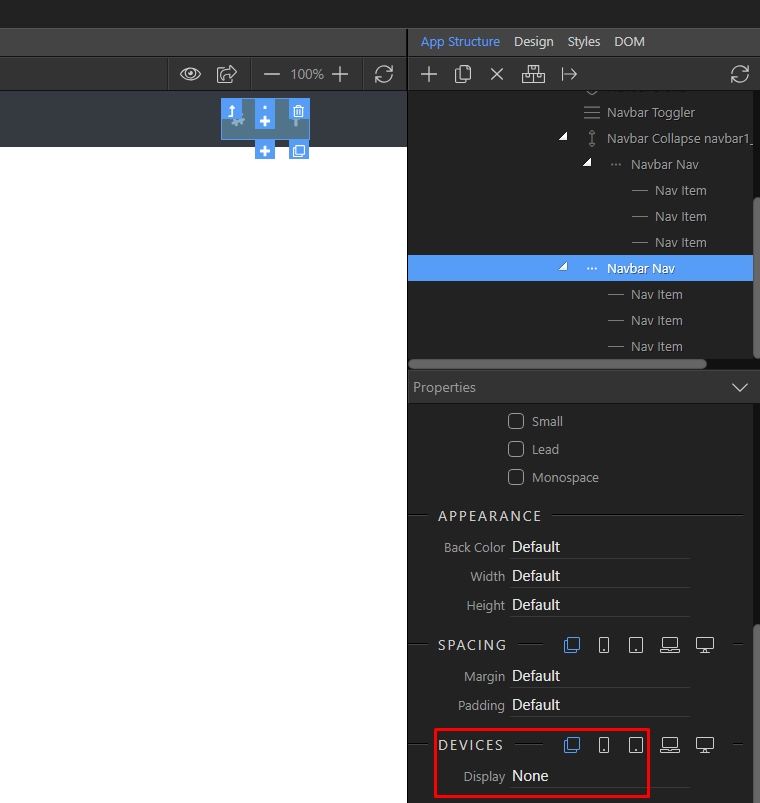Screen dimensions: 760x803
Task: Open the Width dropdown
Action: coord(600,576)
